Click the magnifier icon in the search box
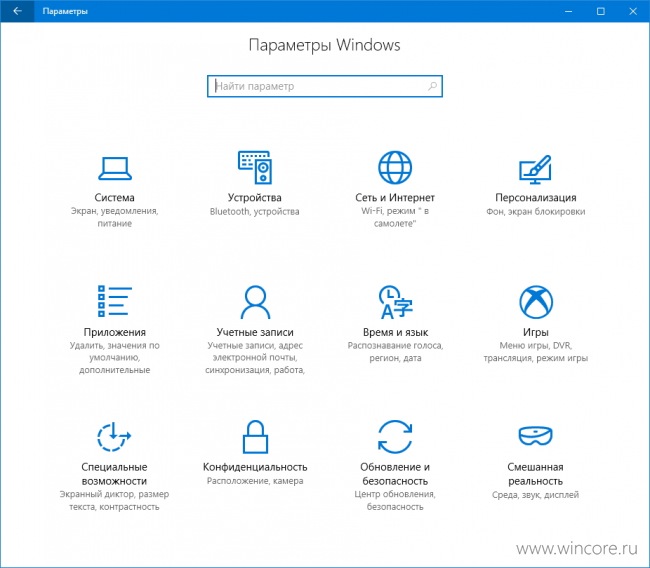The image size is (650, 568). click(x=432, y=86)
